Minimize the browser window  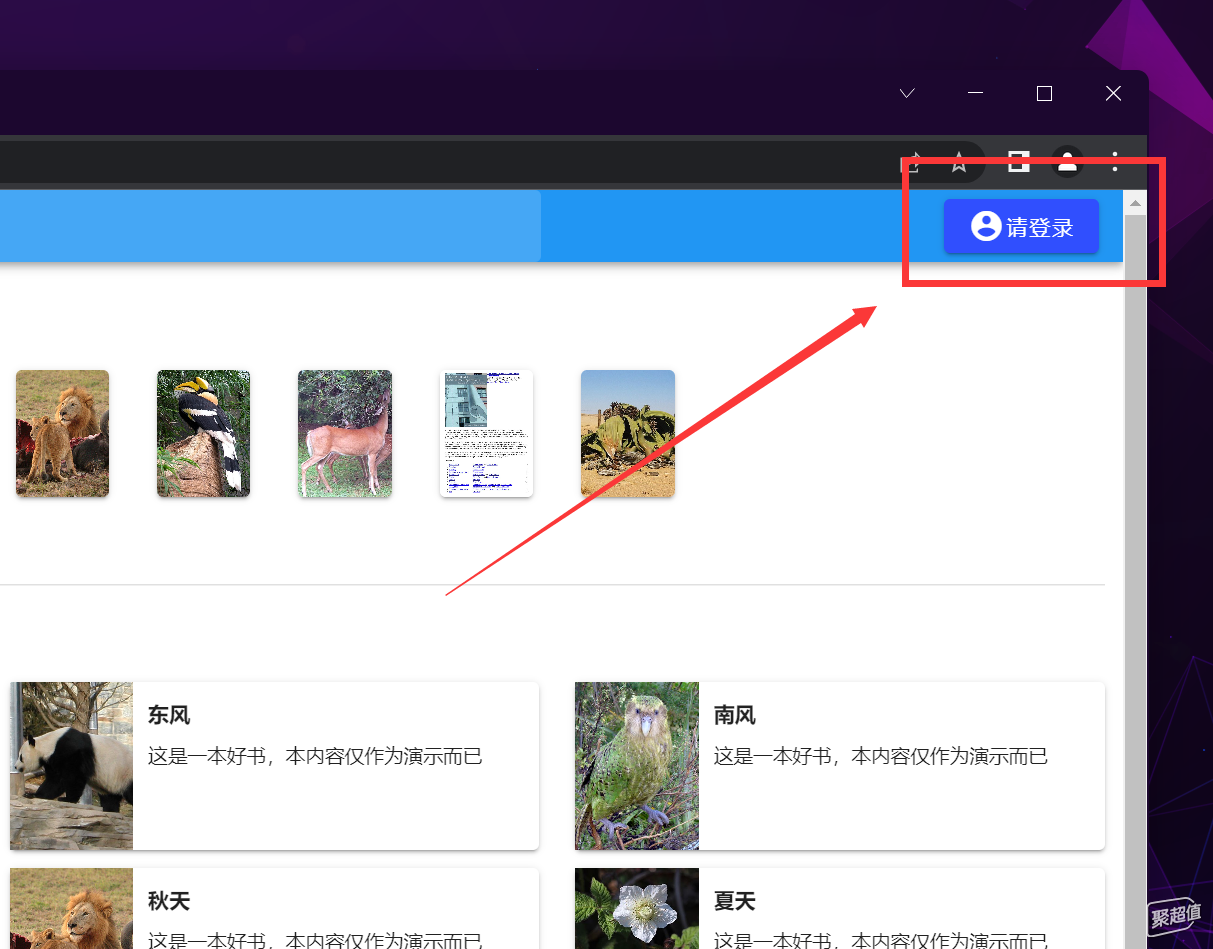(976, 93)
